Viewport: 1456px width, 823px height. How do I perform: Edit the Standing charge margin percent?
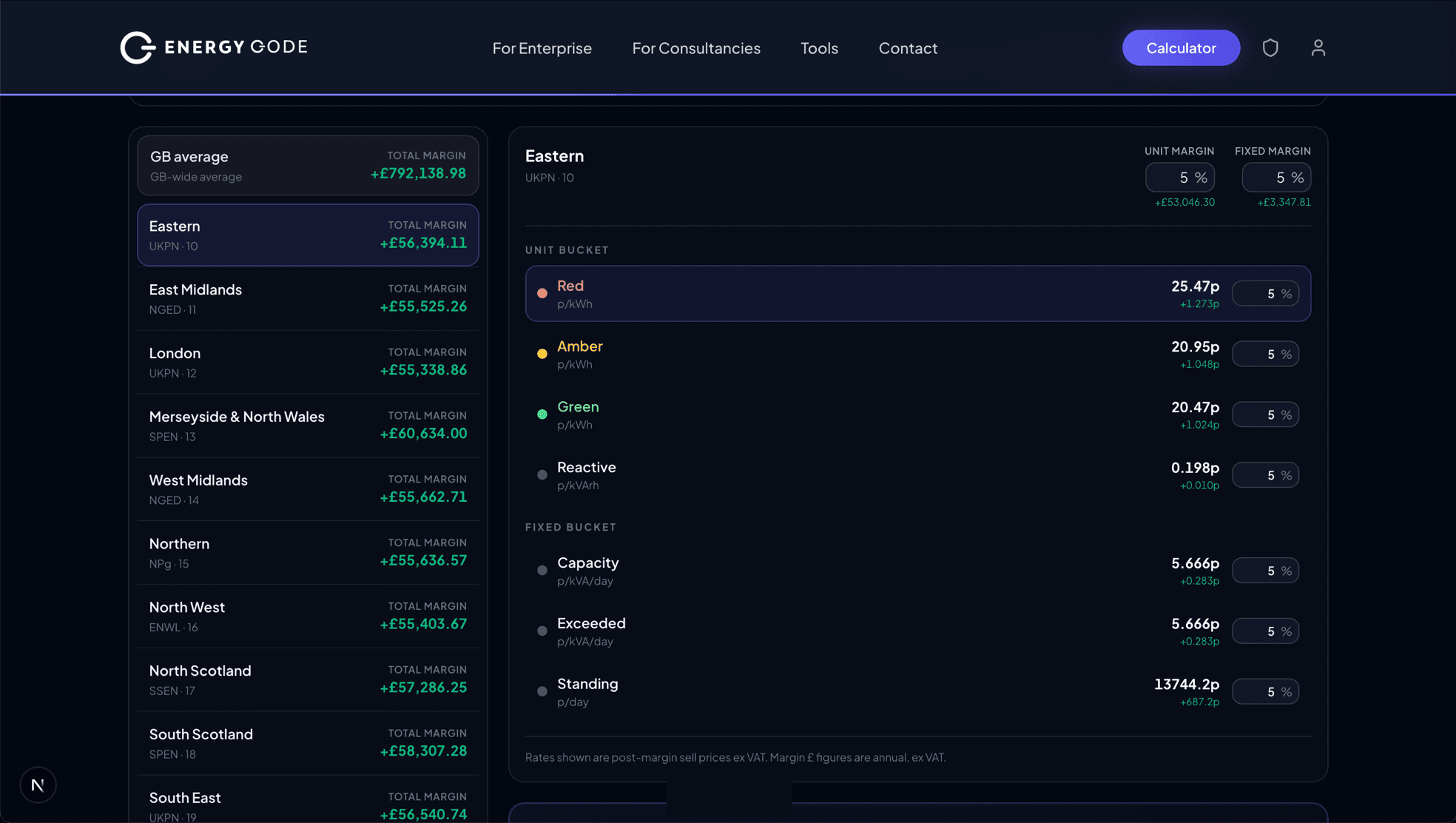click(1265, 692)
